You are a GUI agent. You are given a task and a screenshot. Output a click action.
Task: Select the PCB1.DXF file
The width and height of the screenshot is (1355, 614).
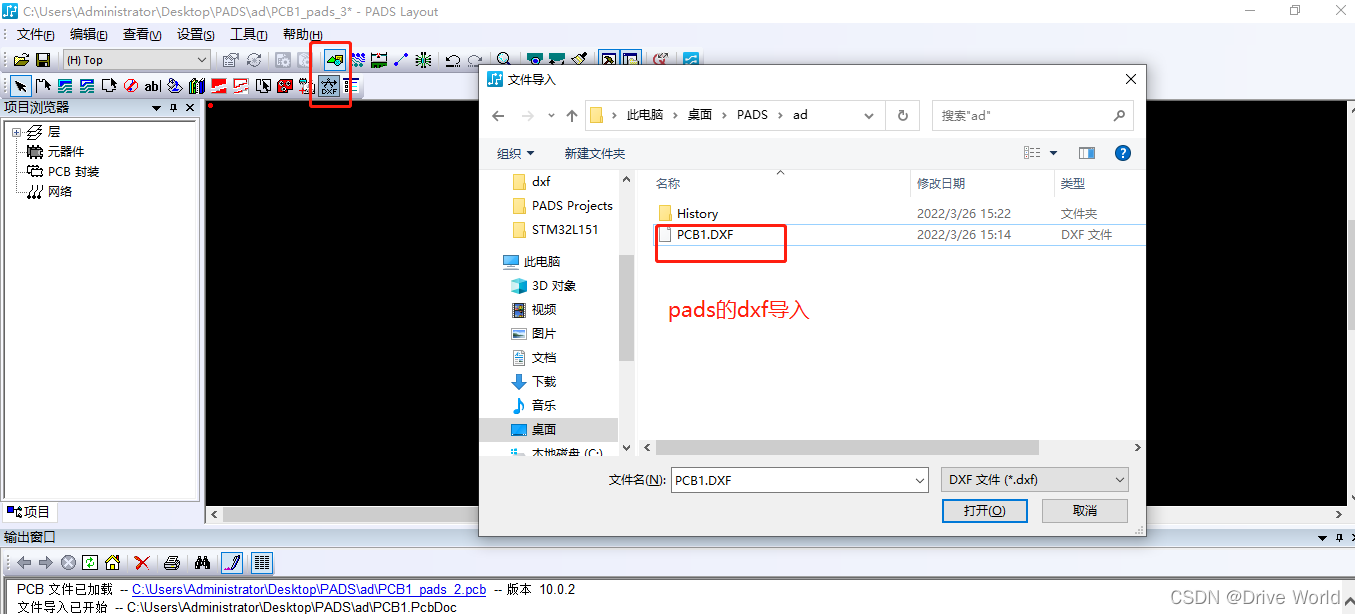705,235
